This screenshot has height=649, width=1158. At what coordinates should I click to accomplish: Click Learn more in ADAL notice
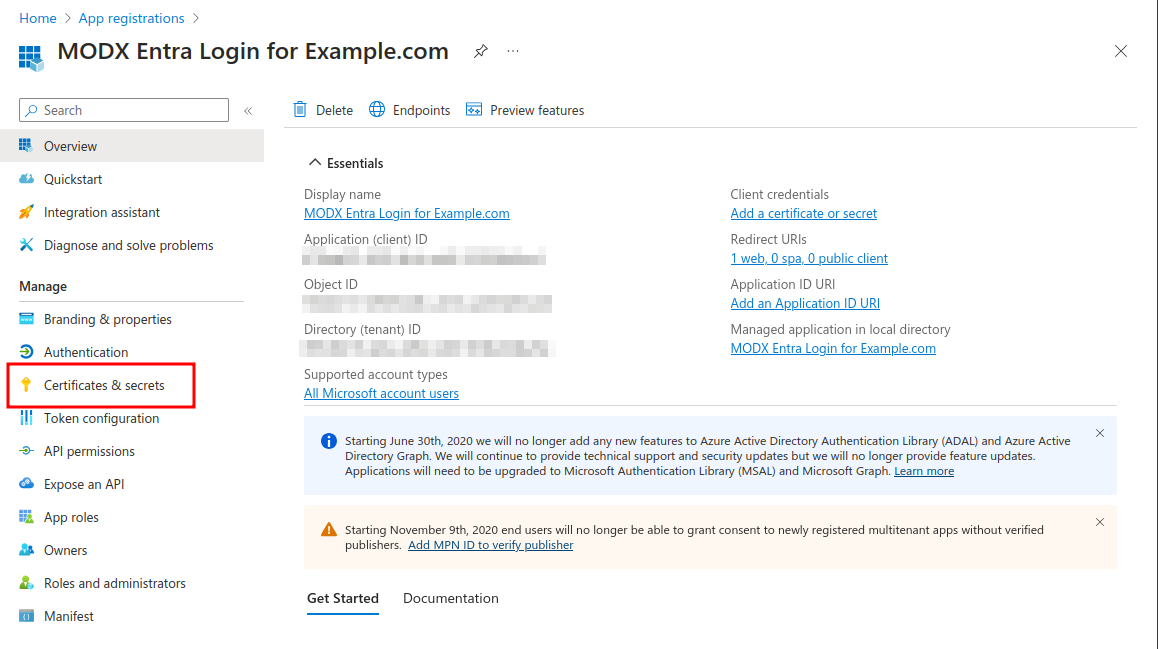coord(924,471)
